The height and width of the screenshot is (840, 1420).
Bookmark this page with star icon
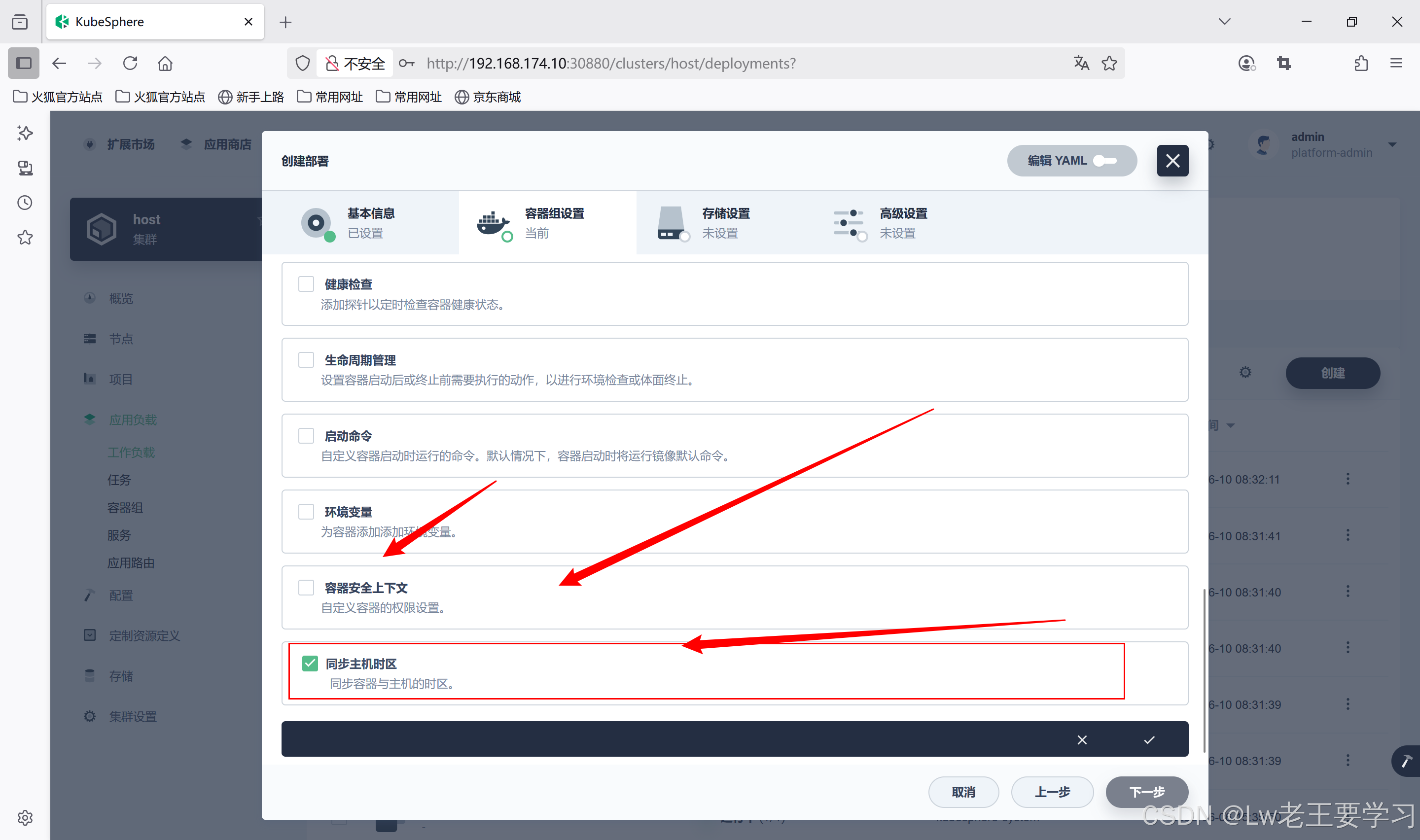pyautogui.click(x=1109, y=63)
